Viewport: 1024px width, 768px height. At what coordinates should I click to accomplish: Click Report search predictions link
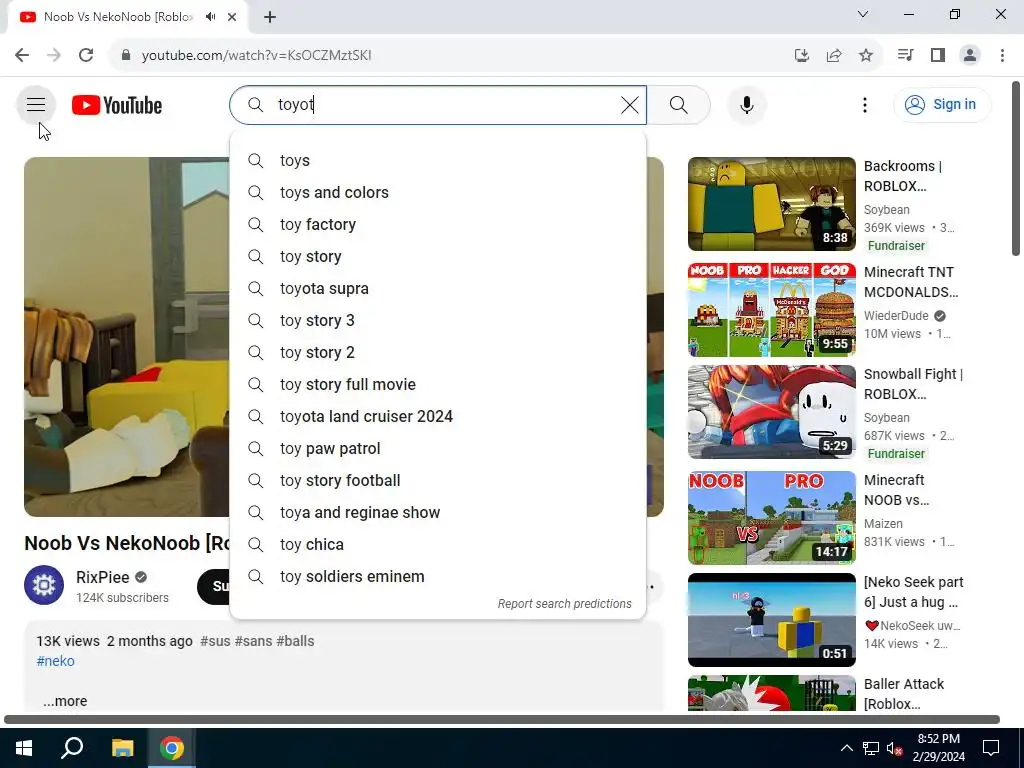click(x=564, y=603)
